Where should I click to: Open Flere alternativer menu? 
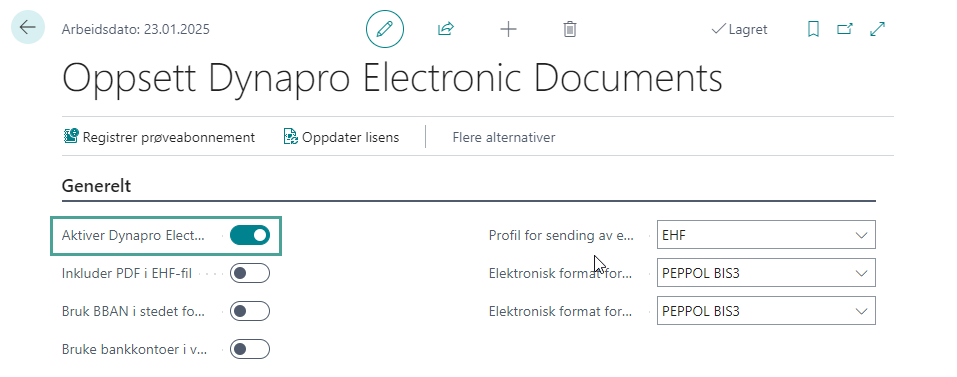pyautogui.click(x=504, y=137)
